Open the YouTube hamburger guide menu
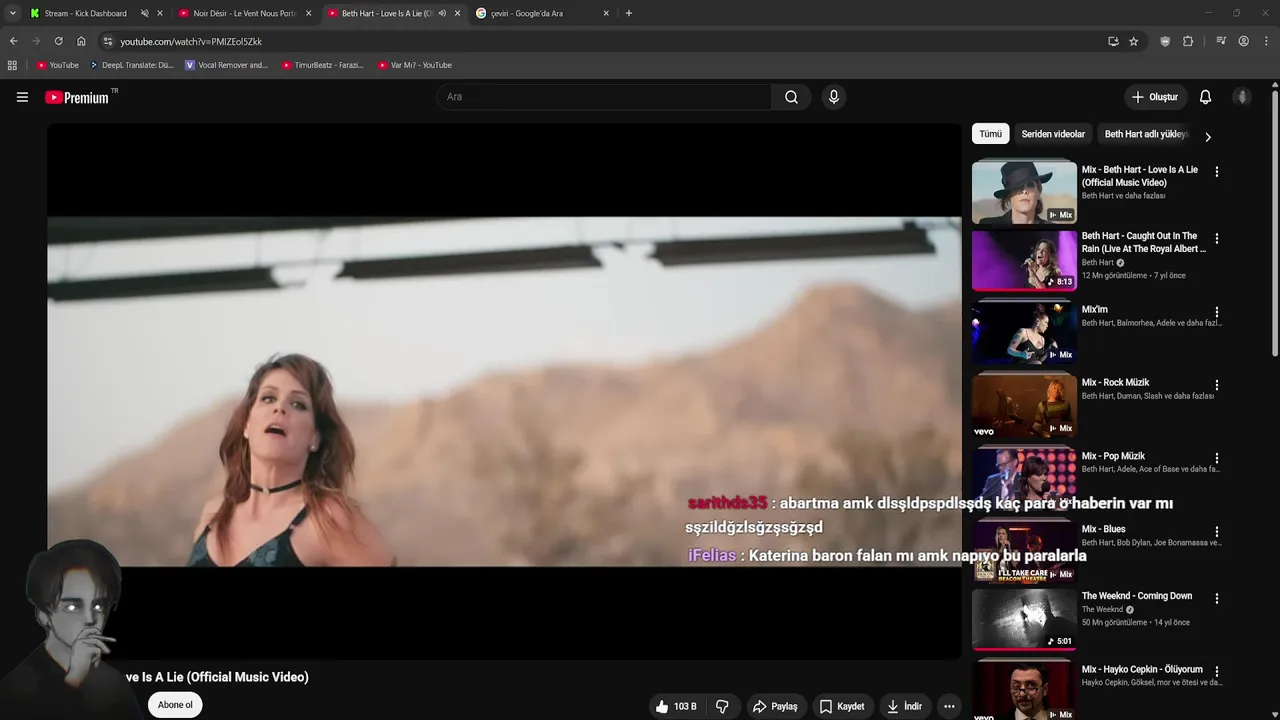 pyautogui.click(x=22, y=97)
